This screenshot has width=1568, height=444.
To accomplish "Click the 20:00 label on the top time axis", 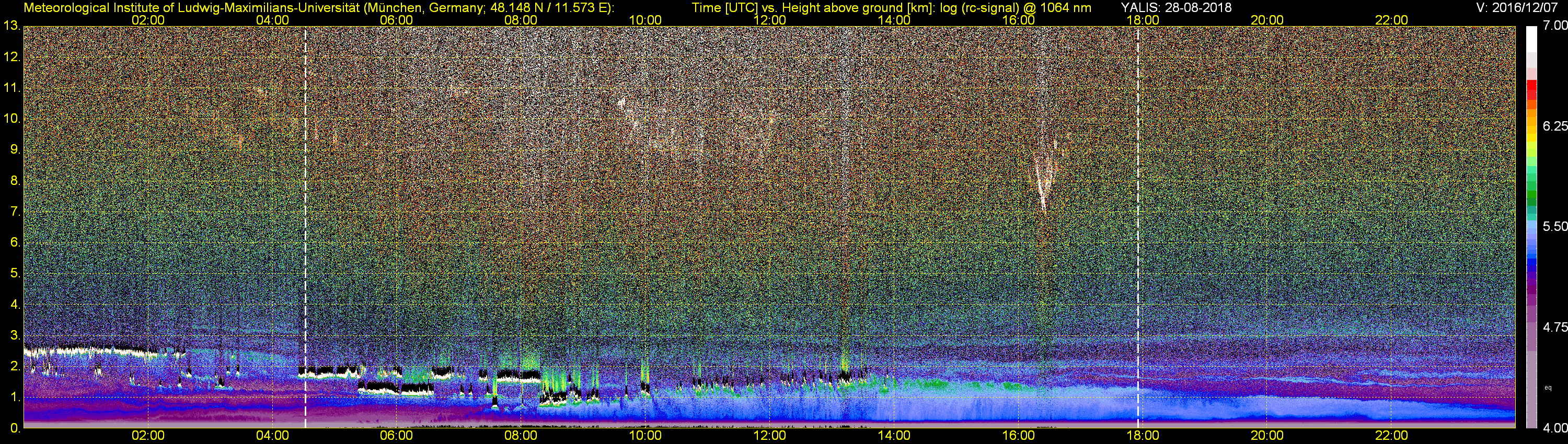I will pyautogui.click(x=1267, y=20).
